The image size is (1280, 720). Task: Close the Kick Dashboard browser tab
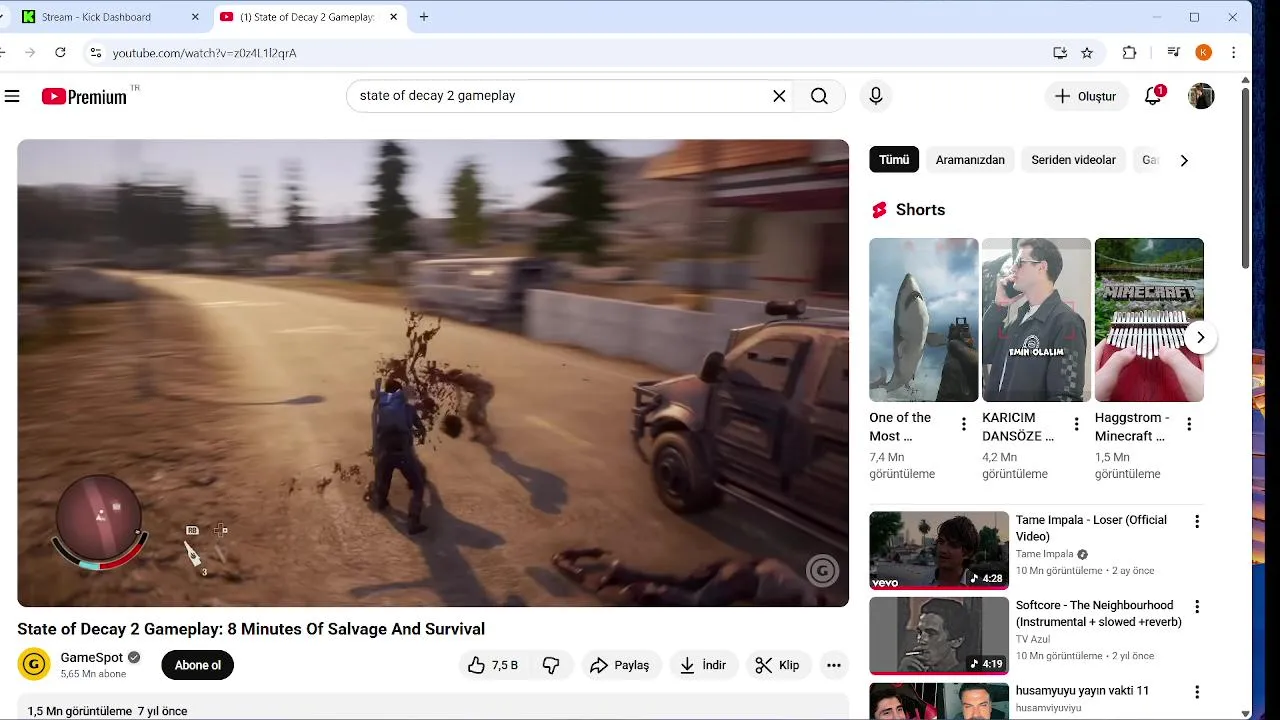[x=195, y=17]
